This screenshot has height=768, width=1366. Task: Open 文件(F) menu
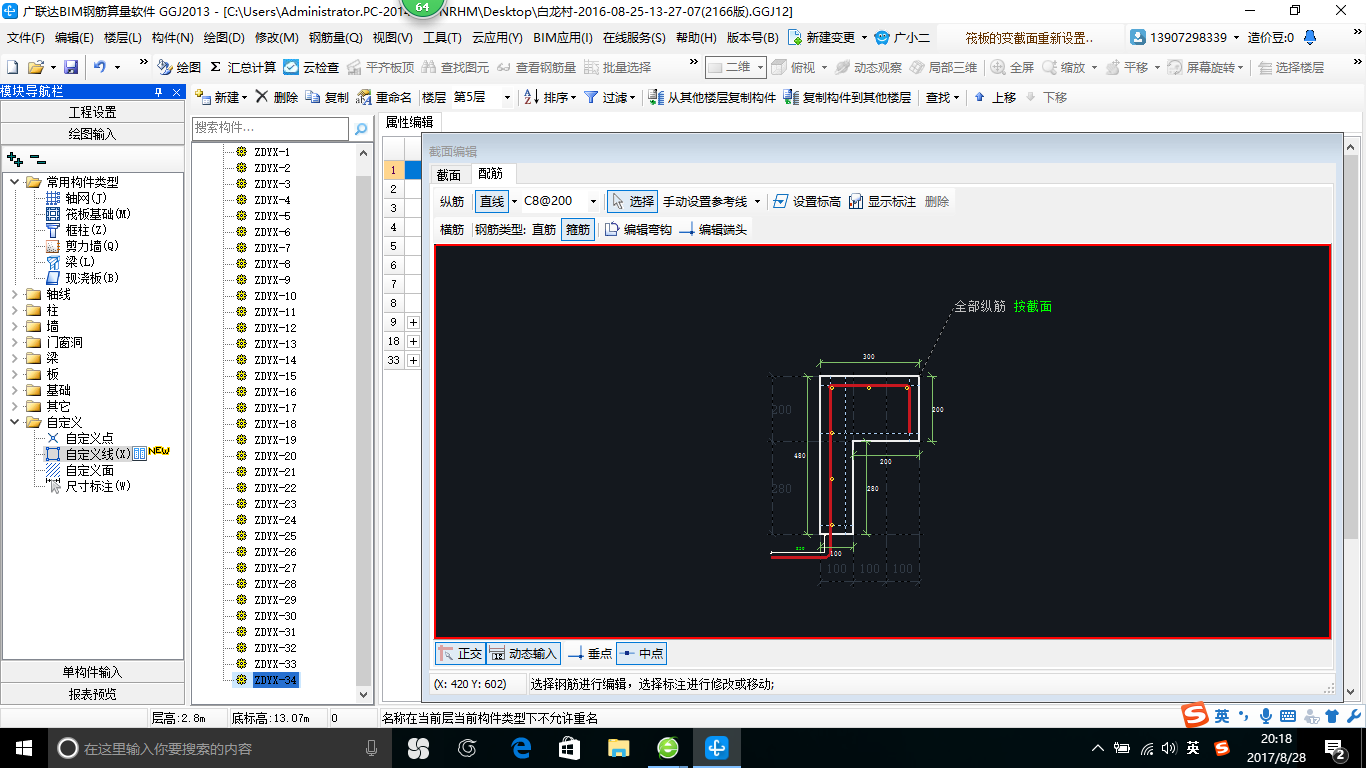click(x=26, y=38)
